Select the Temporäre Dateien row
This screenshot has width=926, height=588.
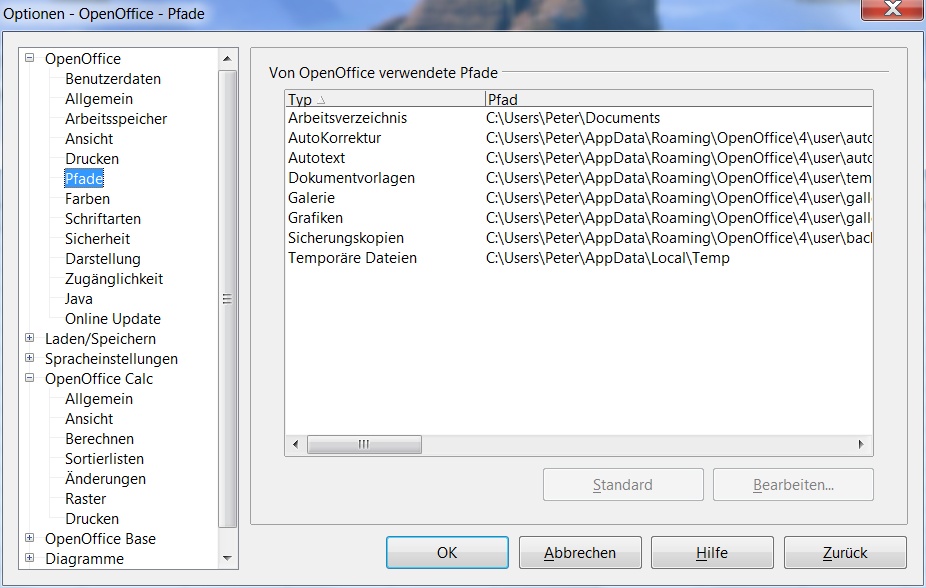(x=578, y=259)
